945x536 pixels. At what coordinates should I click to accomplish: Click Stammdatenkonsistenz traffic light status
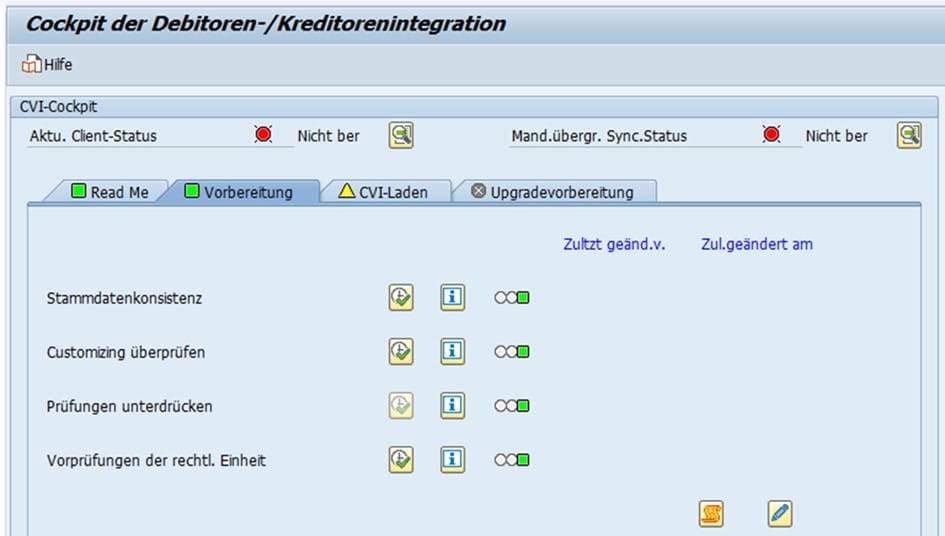point(512,297)
